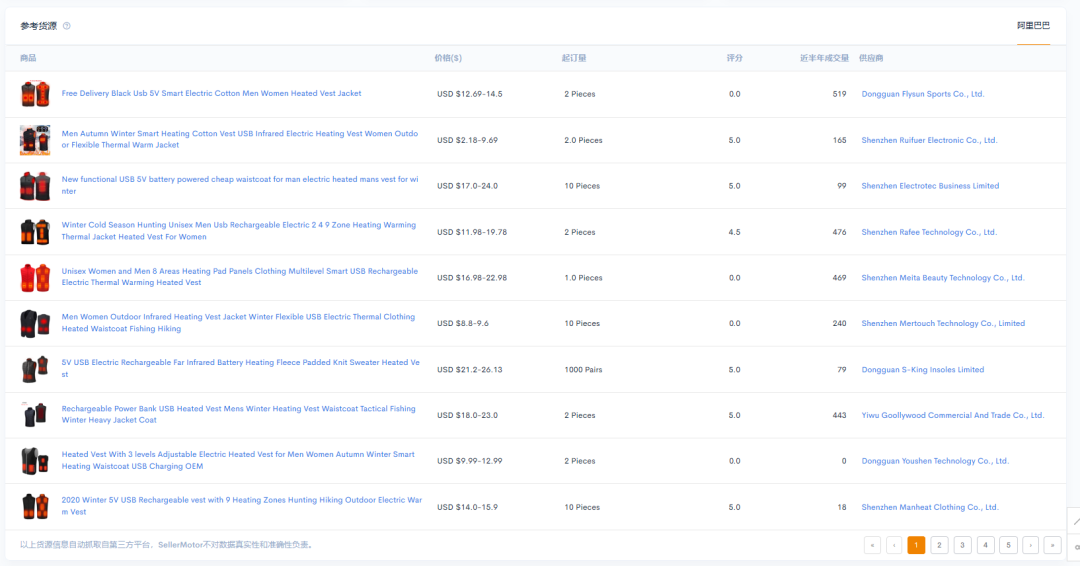Go to next page with single-right arrow
This screenshot has height=566, width=1080.
pos(1030,545)
